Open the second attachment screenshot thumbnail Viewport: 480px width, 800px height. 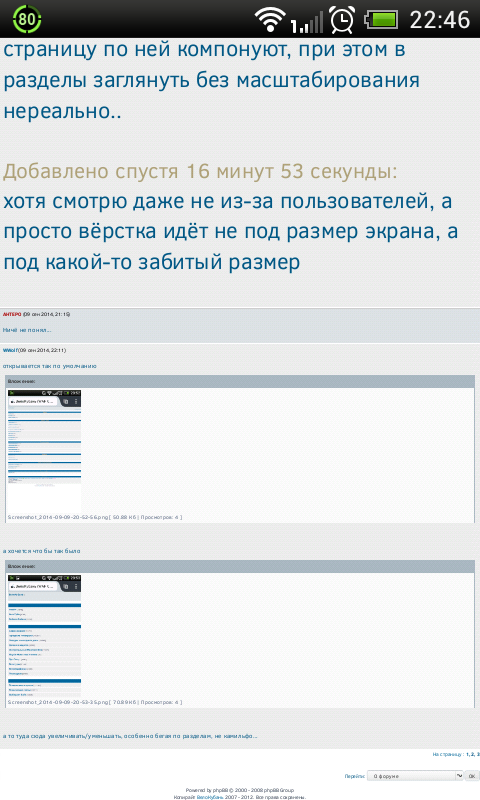pyautogui.click(x=44, y=636)
